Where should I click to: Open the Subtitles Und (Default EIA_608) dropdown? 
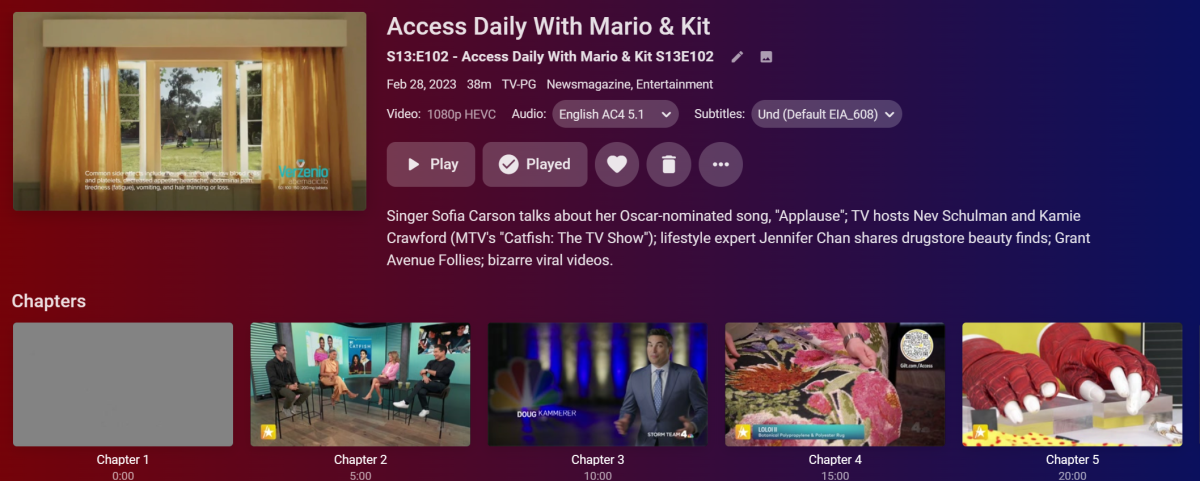(827, 114)
